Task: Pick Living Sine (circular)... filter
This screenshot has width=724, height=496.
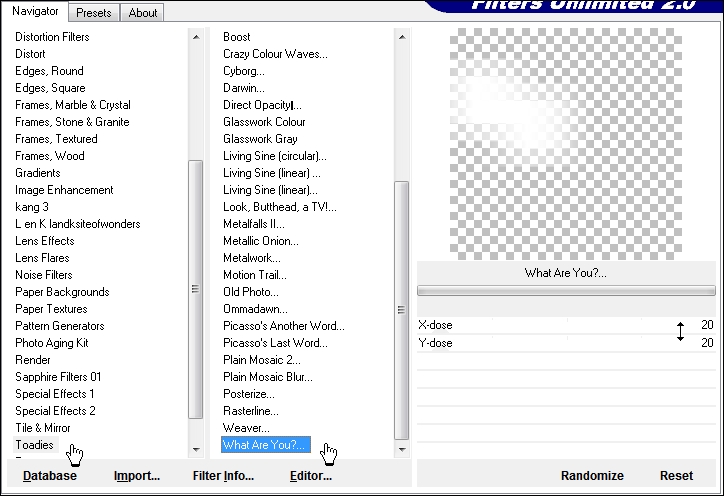Action: [275, 156]
